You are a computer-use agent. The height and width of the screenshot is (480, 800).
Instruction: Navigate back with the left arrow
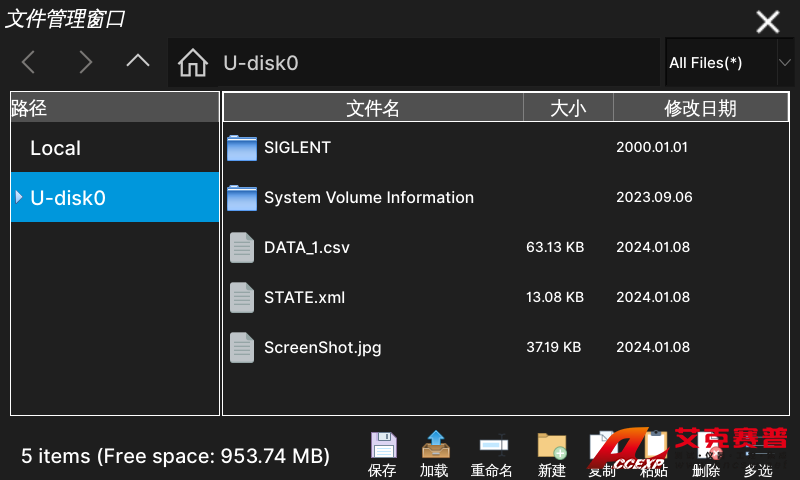(29, 63)
